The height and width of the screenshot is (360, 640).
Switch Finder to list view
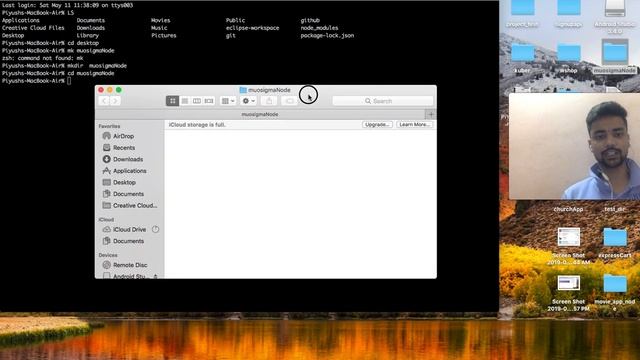184,100
